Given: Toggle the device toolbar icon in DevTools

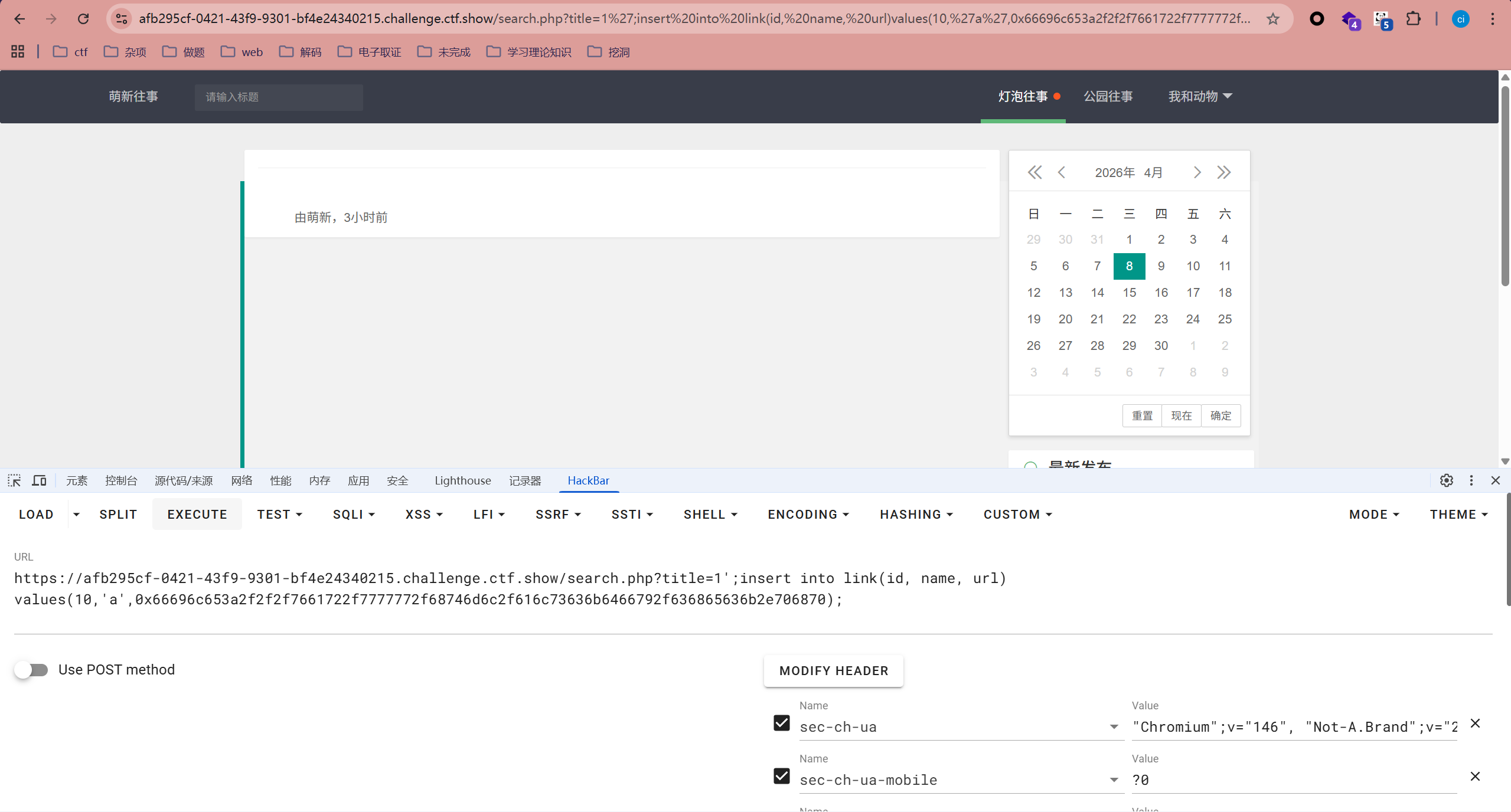Looking at the screenshot, I should (39, 480).
